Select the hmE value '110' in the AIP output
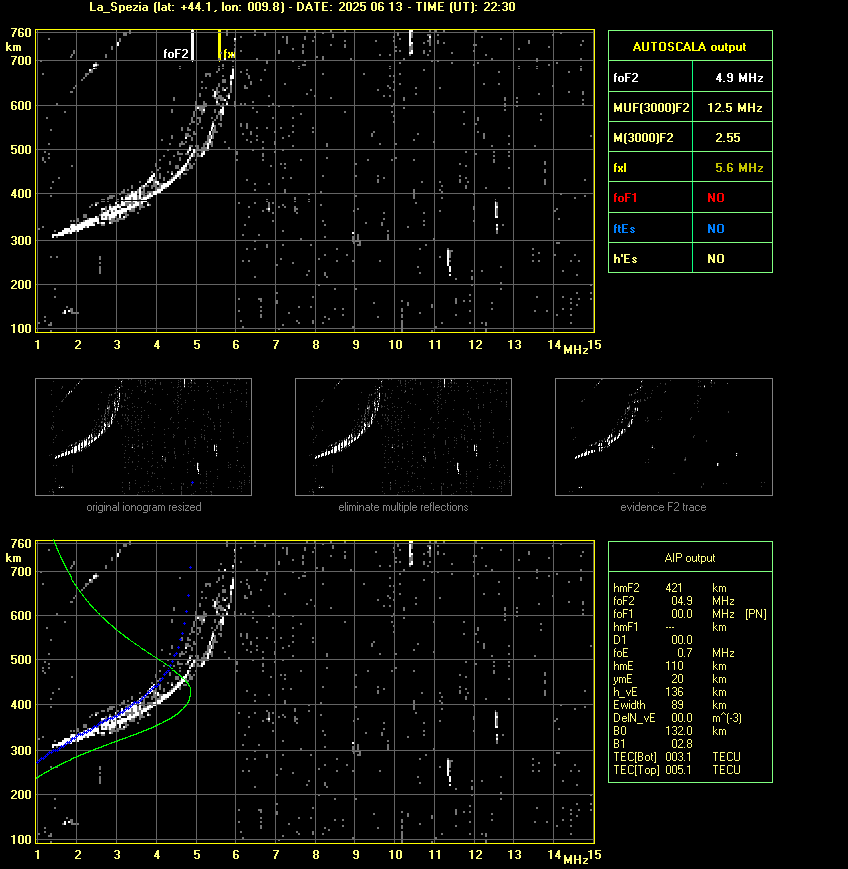 click(x=674, y=666)
